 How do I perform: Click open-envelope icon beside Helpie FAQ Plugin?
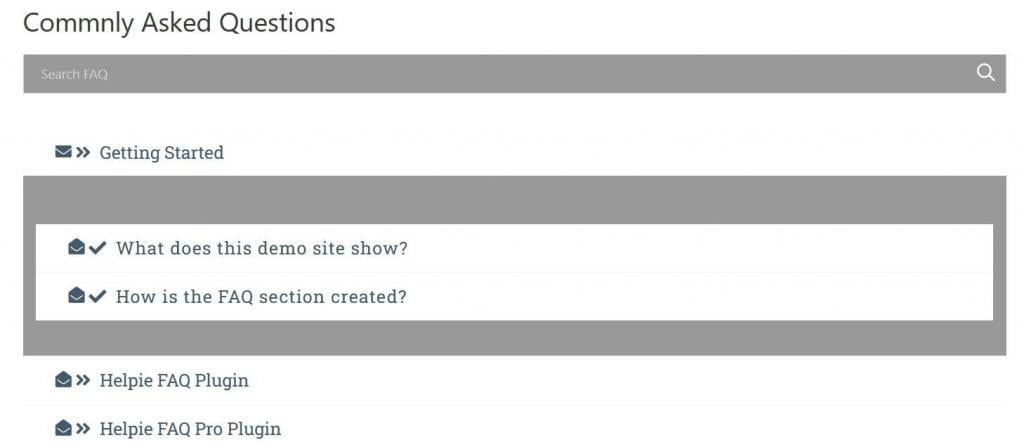pyautogui.click(x=63, y=380)
